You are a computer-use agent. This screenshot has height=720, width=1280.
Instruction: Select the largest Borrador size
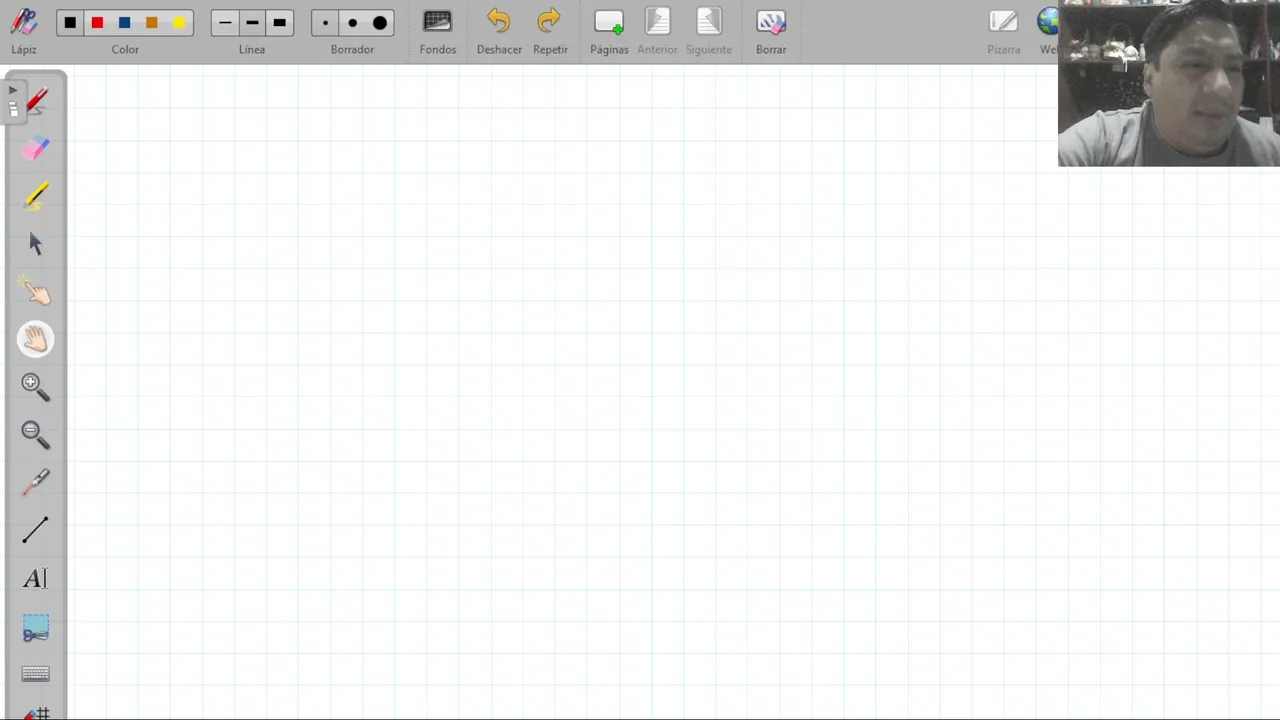(380, 23)
